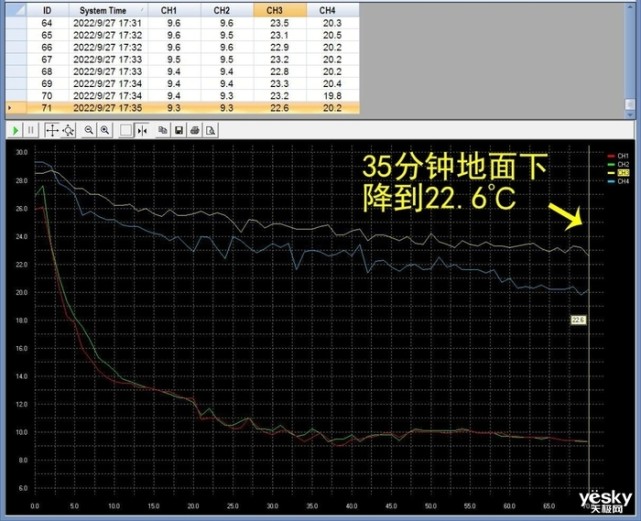Click CH4 value 20.5 in row 65
This screenshot has height=521, width=641.
(x=332, y=35)
